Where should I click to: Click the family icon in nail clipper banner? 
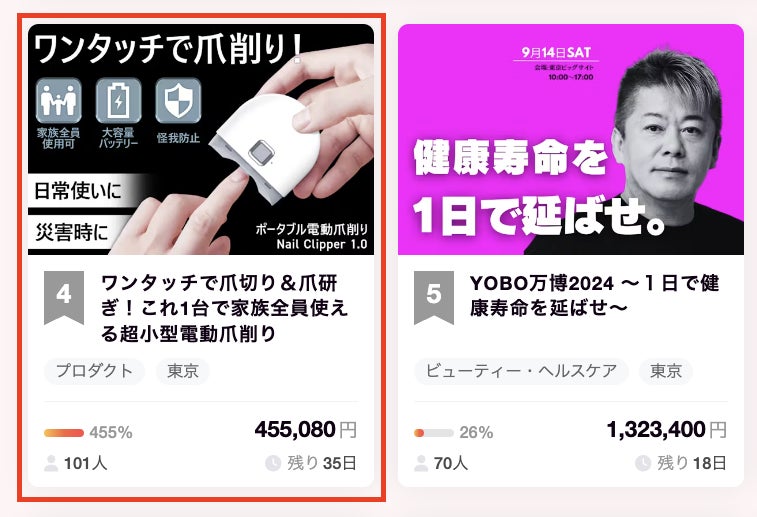pyautogui.click(x=58, y=100)
